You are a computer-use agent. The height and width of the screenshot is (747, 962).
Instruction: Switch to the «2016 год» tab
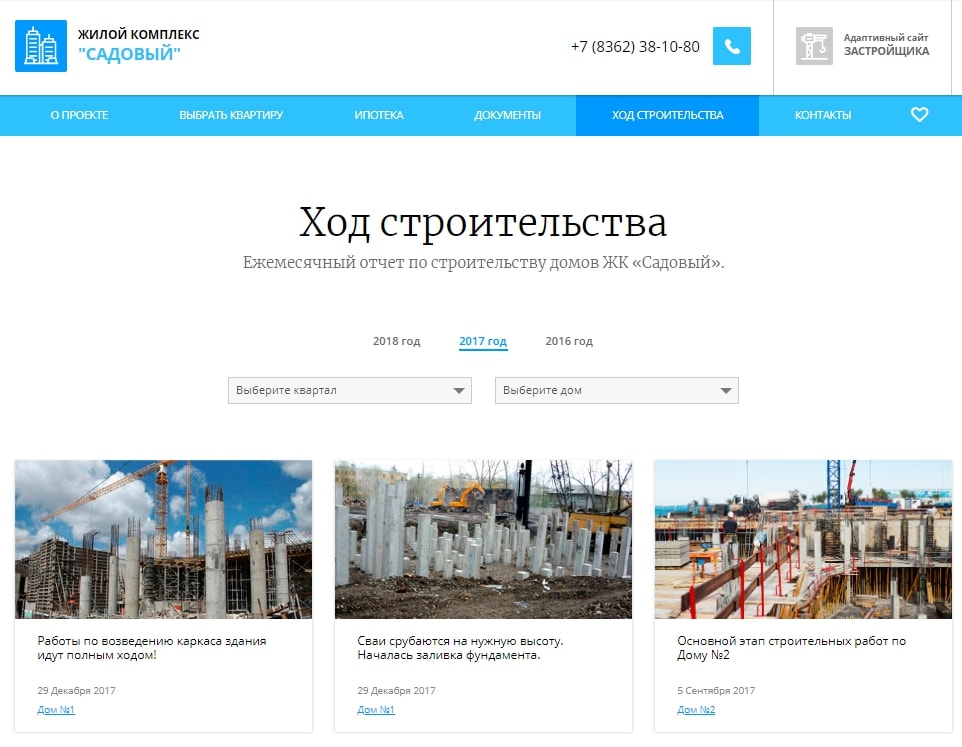click(569, 341)
